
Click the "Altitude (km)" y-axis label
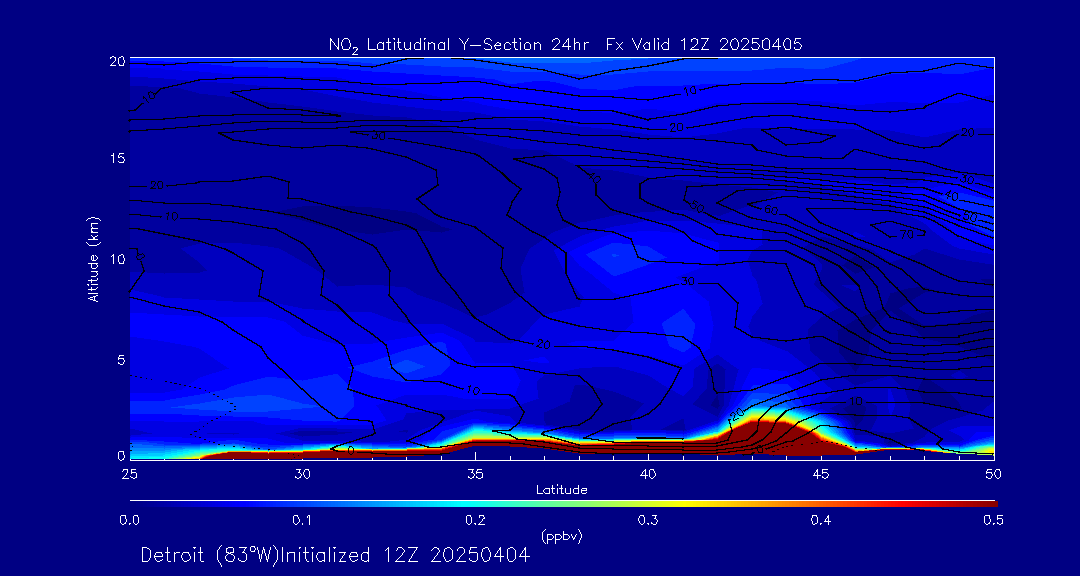[93, 258]
